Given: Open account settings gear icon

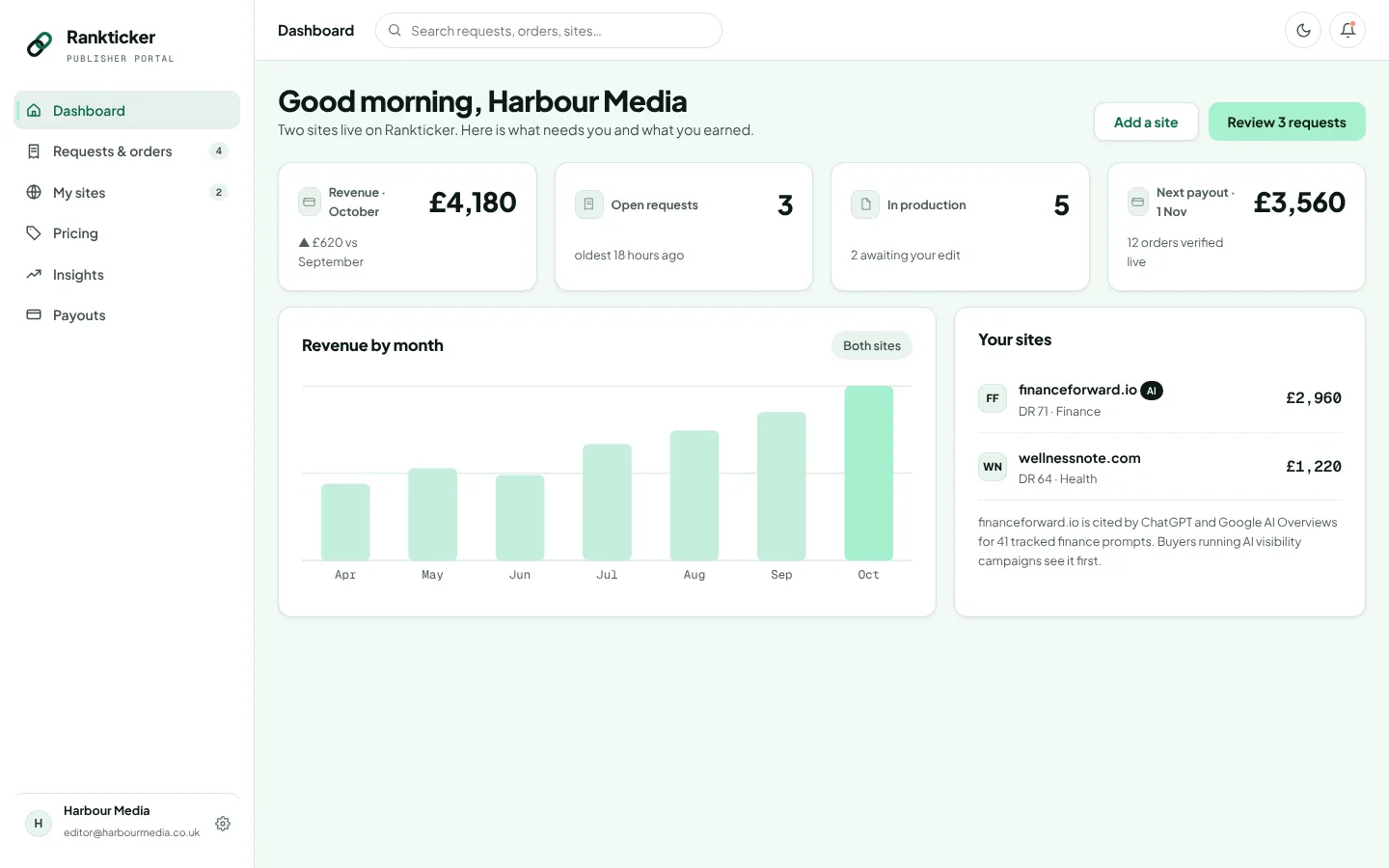Looking at the screenshot, I should click(x=223, y=824).
